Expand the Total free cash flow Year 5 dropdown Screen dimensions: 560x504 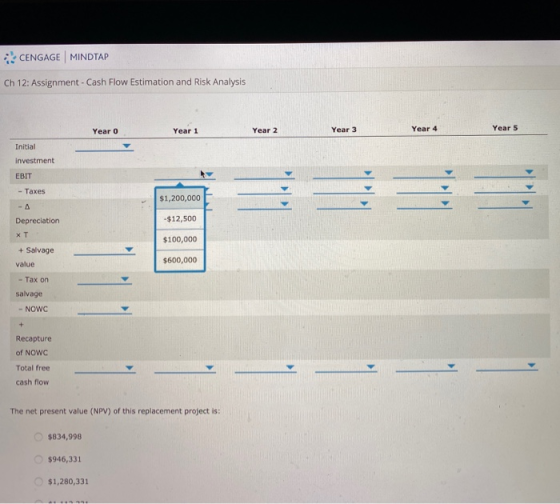click(x=507, y=366)
